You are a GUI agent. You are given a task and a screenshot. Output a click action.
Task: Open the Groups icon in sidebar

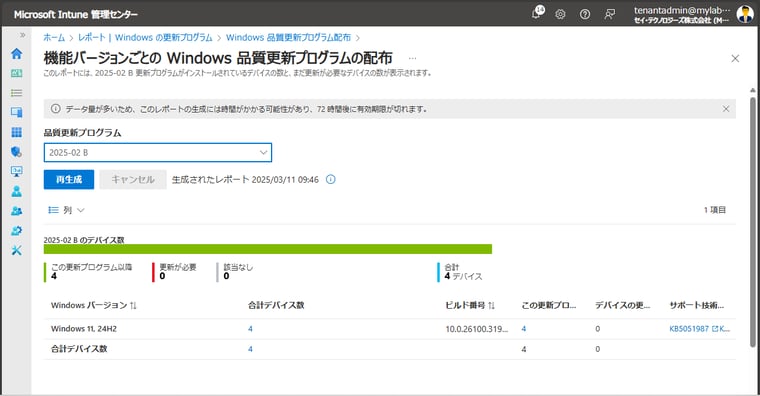16,211
